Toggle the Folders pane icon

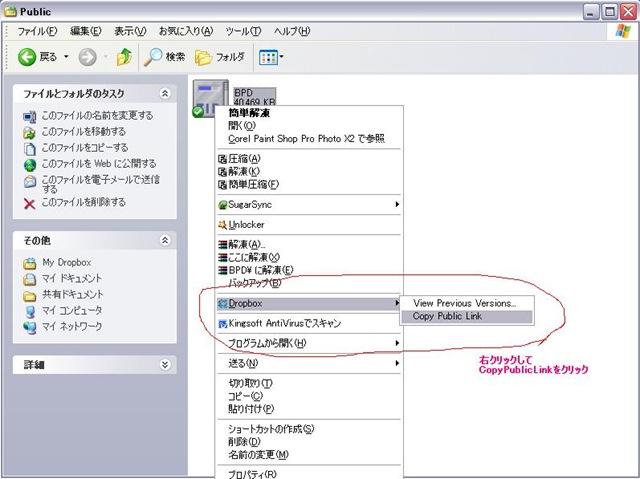click(x=203, y=57)
